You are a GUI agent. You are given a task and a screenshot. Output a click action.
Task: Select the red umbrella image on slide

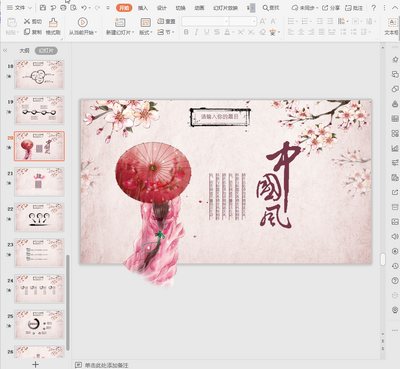coord(153,172)
